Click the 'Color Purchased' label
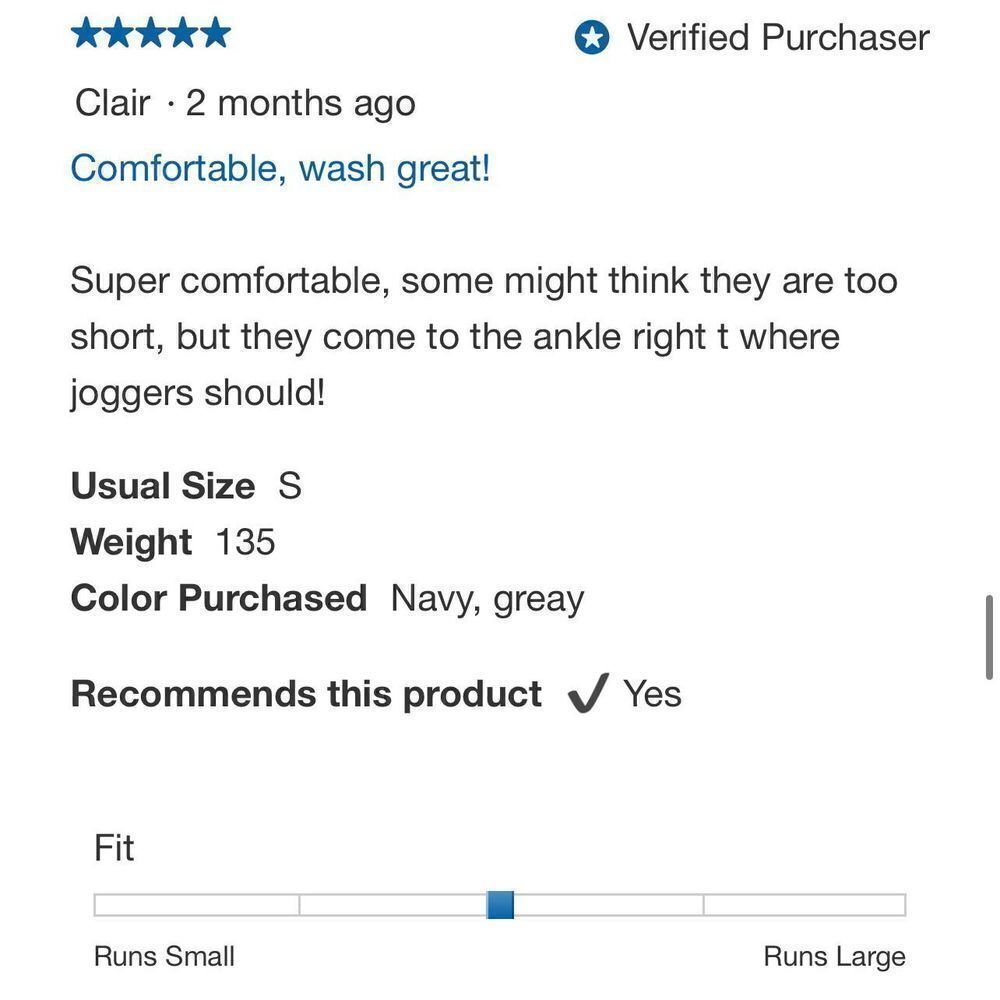 coord(219,598)
